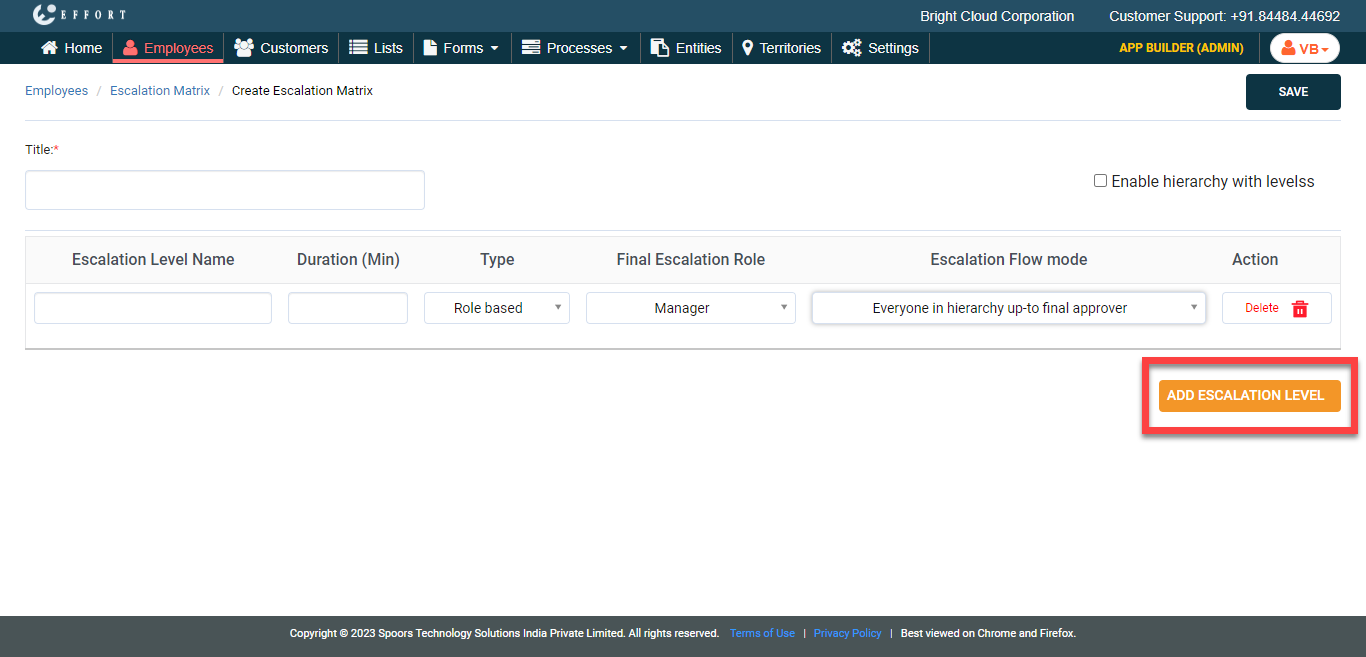Screen dimensions: 1366x657
Task: Open the Type 'Role based' dropdown
Action: 496,308
